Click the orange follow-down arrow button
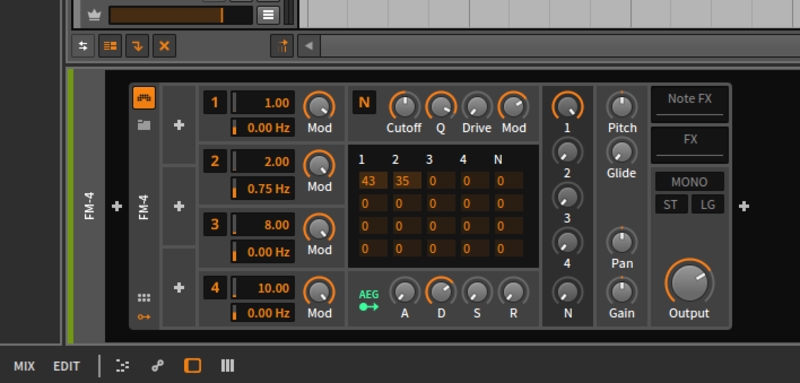Image resolution: width=800 pixels, height=383 pixels. (x=137, y=46)
